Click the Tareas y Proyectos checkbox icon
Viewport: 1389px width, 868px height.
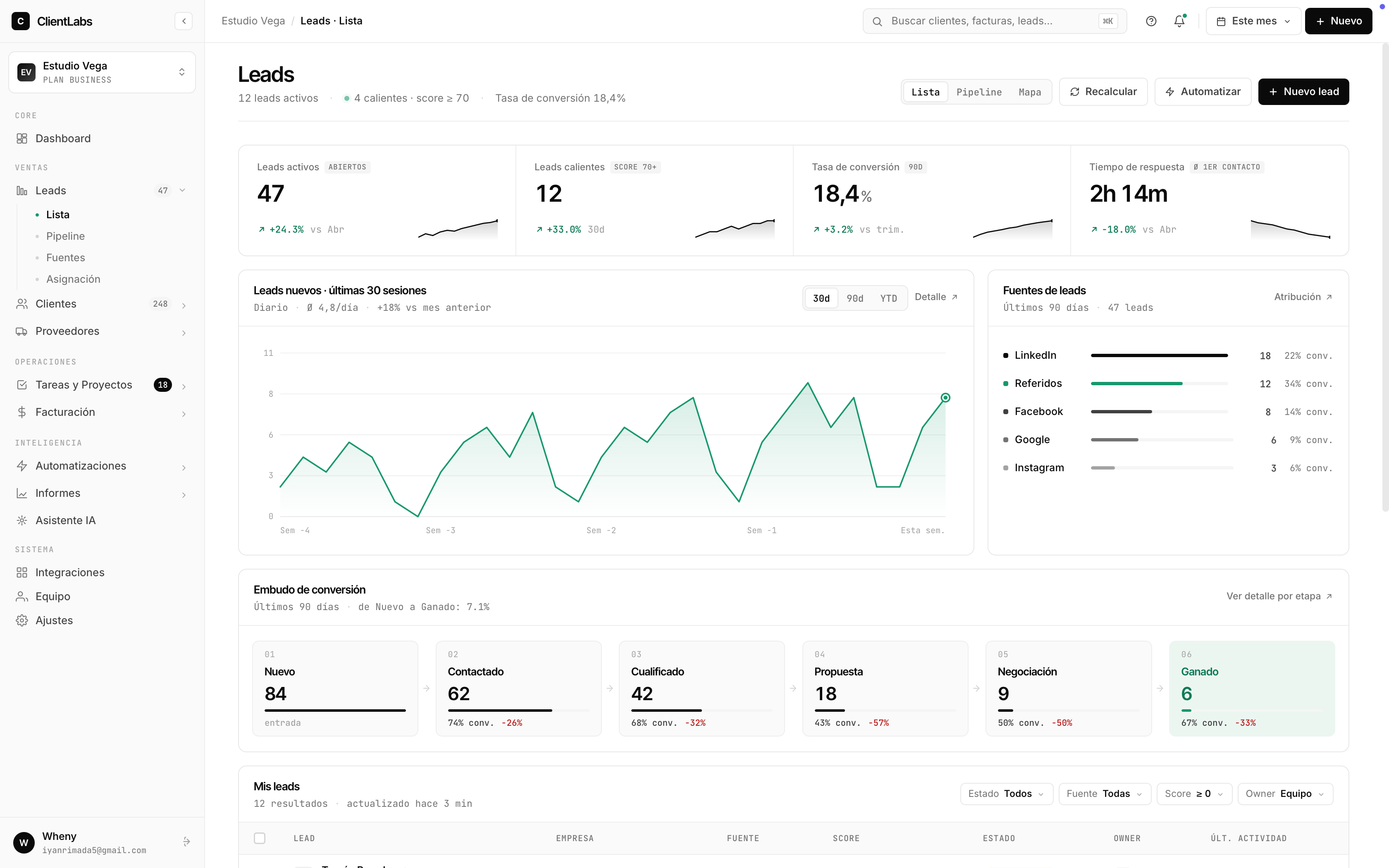point(22,385)
